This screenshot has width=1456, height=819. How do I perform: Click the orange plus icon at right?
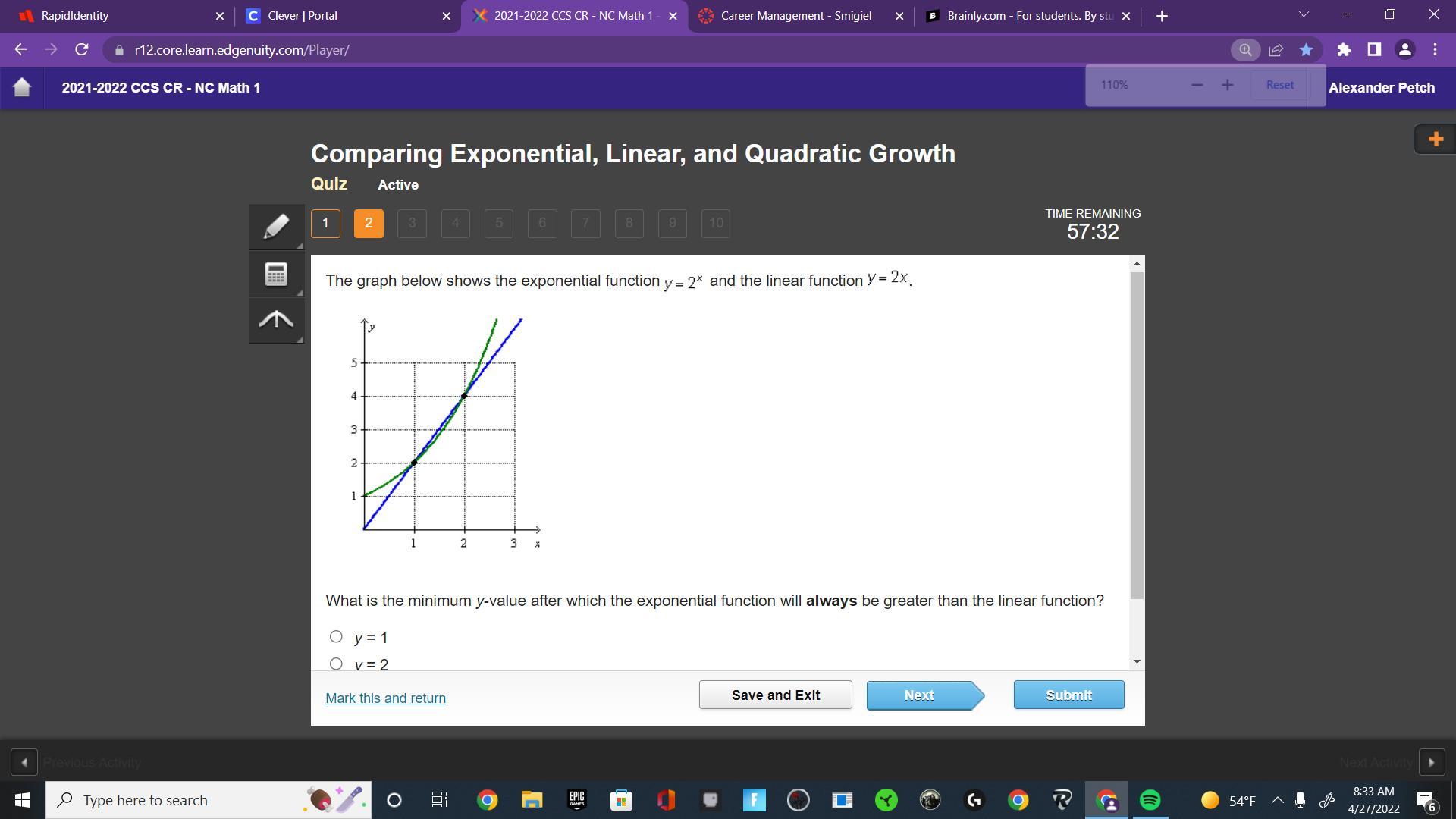pyautogui.click(x=1435, y=139)
